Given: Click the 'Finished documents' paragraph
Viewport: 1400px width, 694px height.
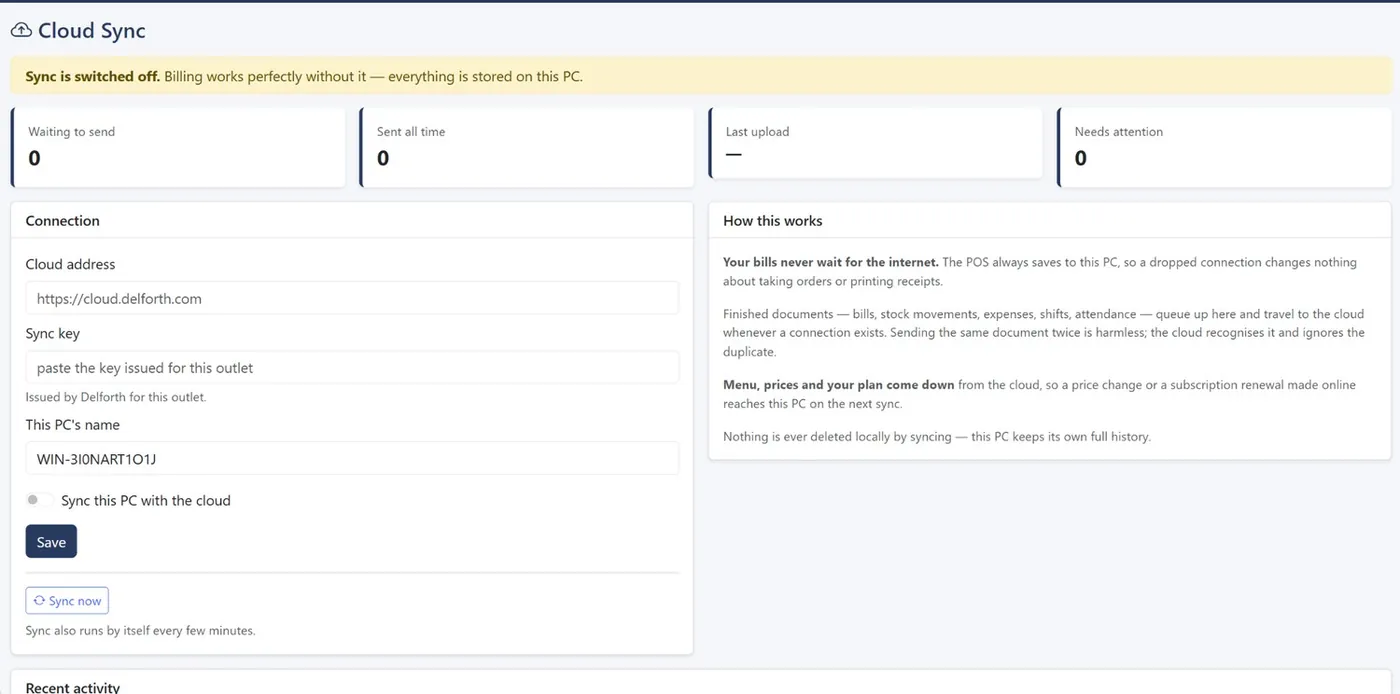Looking at the screenshot, I should tap(1044, 333).
